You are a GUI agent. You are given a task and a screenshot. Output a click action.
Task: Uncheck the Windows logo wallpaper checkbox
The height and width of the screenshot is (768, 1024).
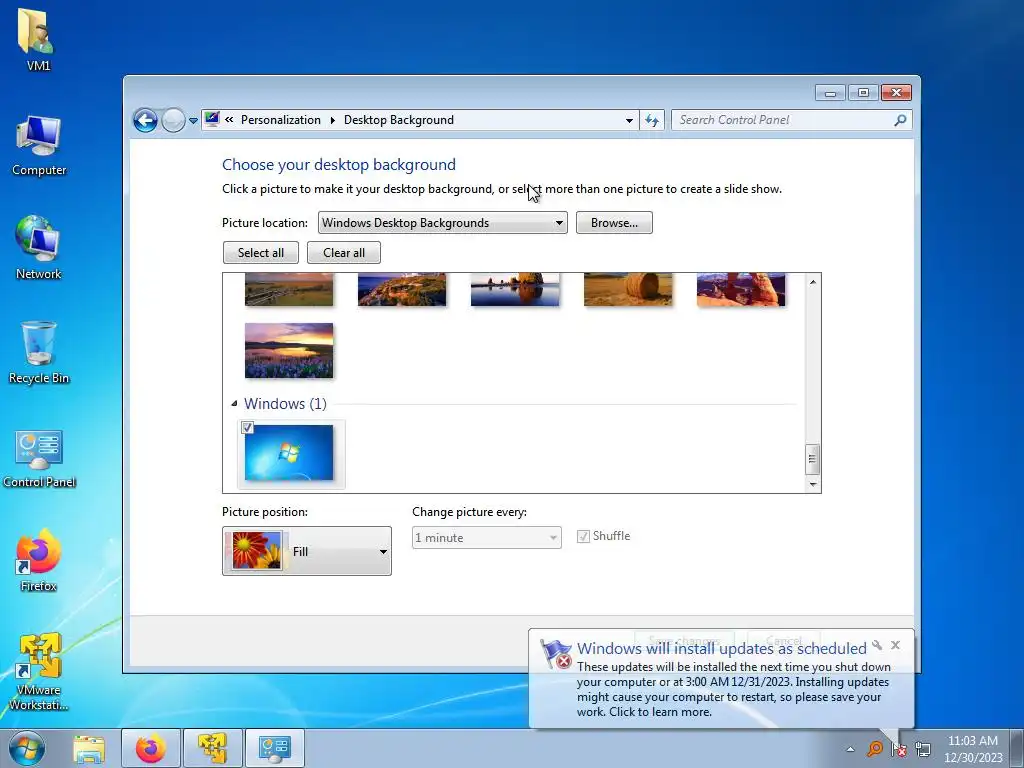[x=248, y=428]
